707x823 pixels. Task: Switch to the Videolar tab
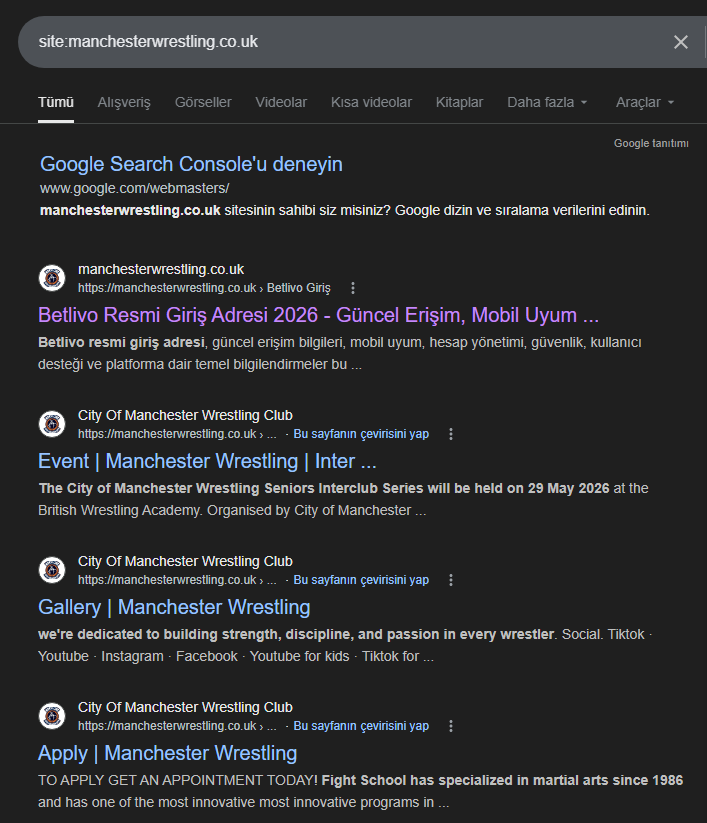281,102
